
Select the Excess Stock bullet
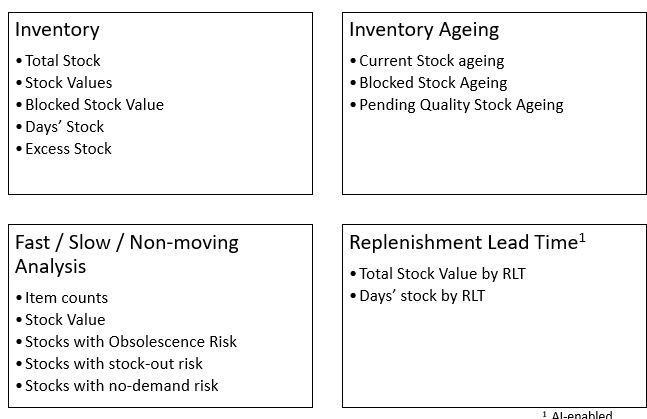click(x=68, y=149)
